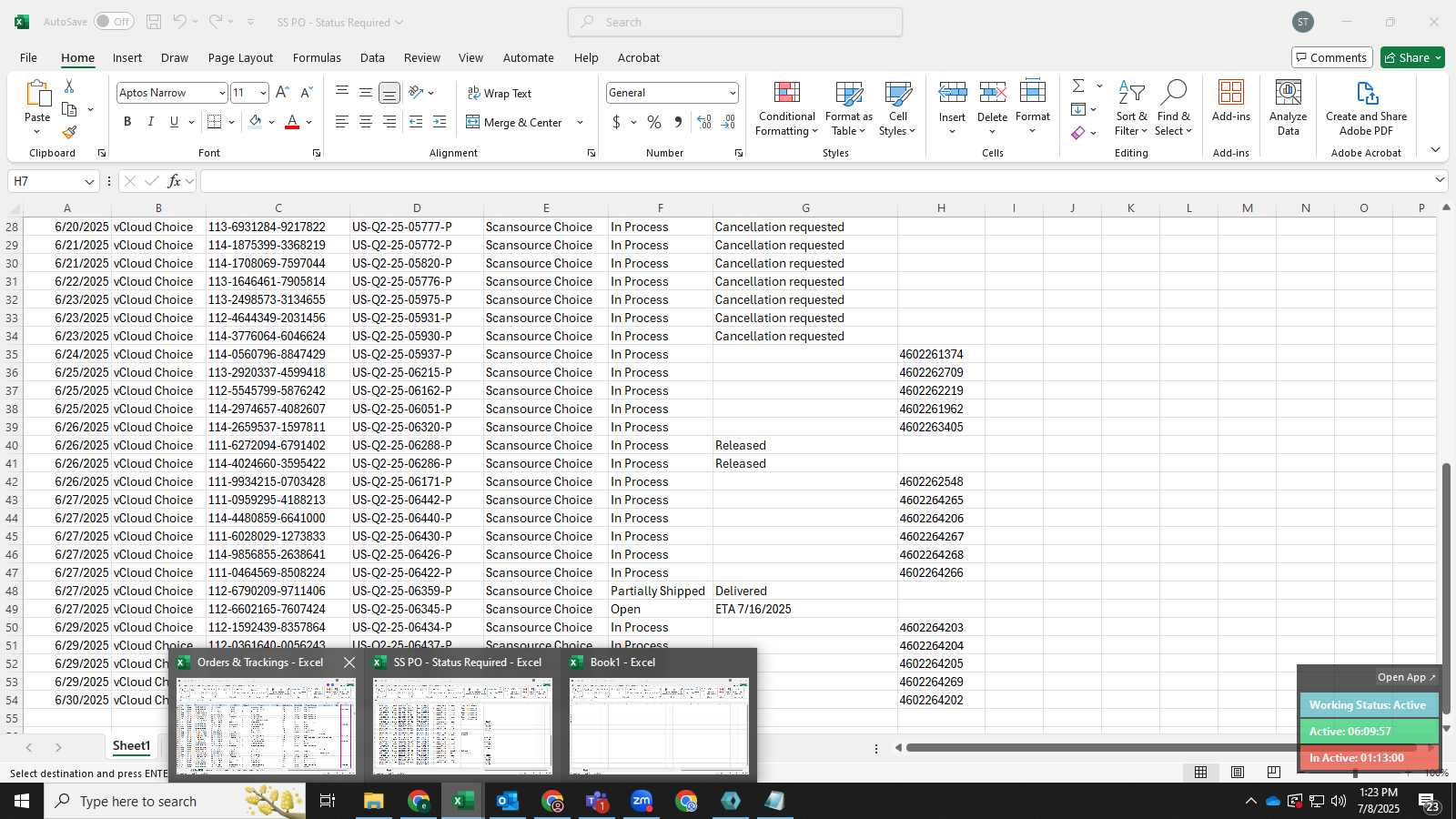The width and height of the screenshot is (1456, 819).
Task: Decrease font size with the smaller A
Action: point(306,93)
